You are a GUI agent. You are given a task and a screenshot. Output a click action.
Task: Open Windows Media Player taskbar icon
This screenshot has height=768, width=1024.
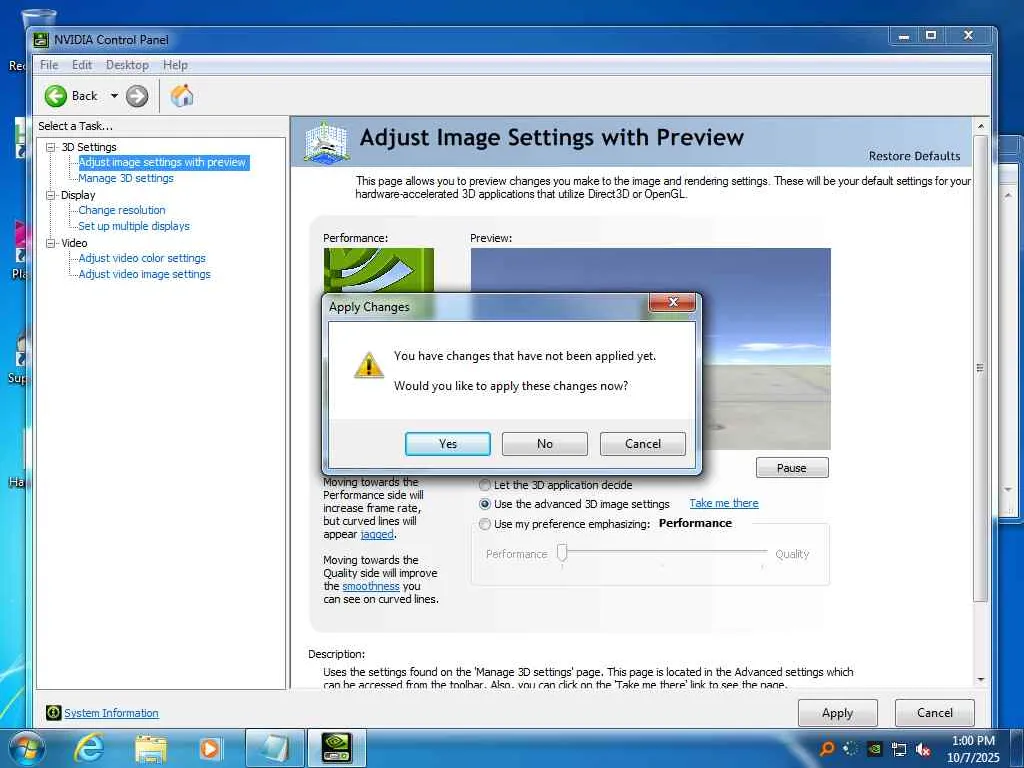tap(210, 748)
